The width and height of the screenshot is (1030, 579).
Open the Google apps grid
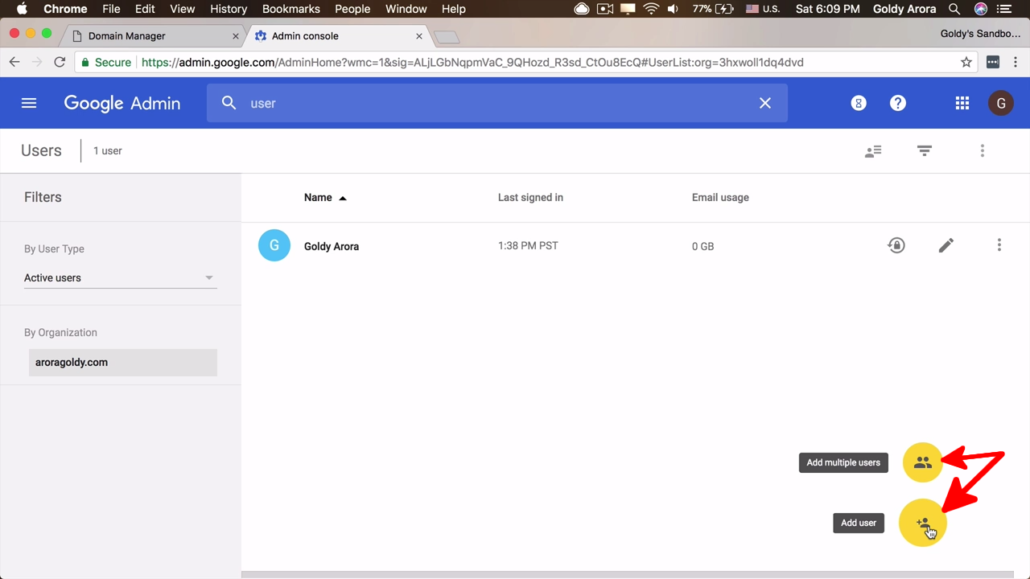point(962,103)
